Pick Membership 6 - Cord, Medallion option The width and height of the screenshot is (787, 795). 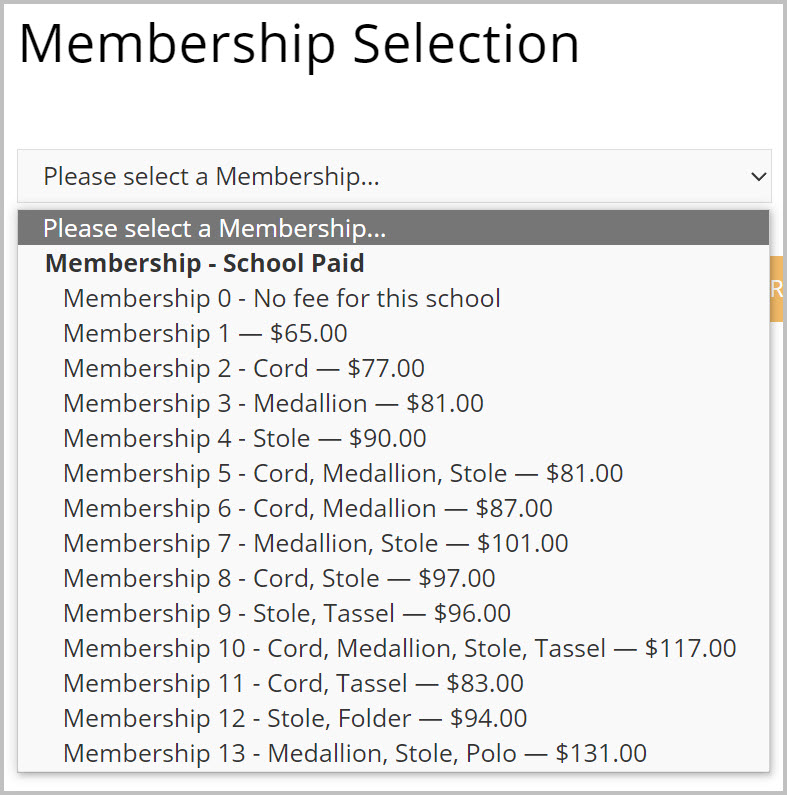click(307, 508)
